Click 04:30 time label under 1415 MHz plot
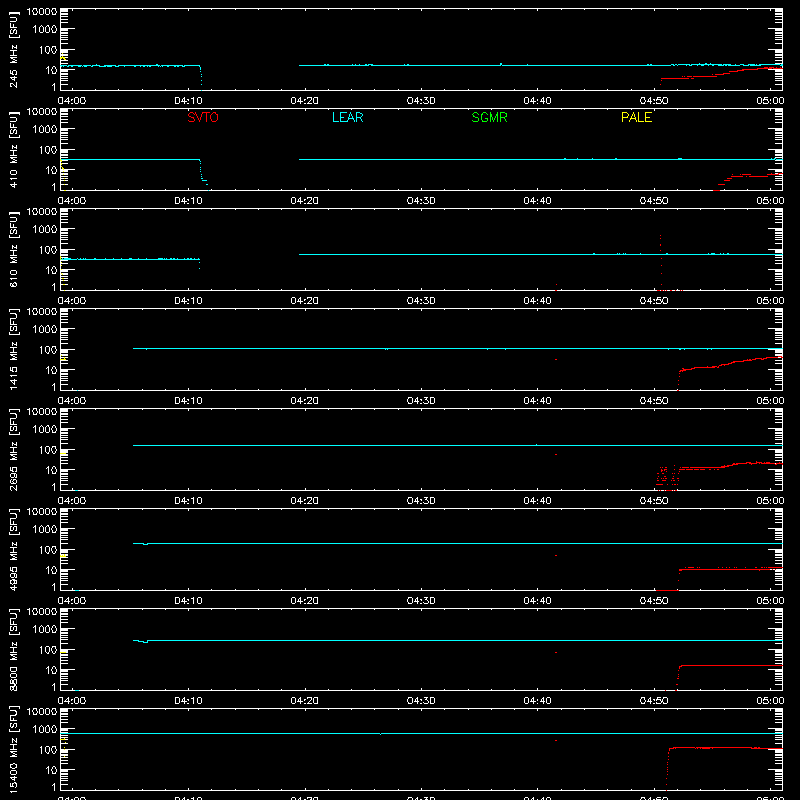The height and width of the screenshot is (800, 800). click(421, 401)
